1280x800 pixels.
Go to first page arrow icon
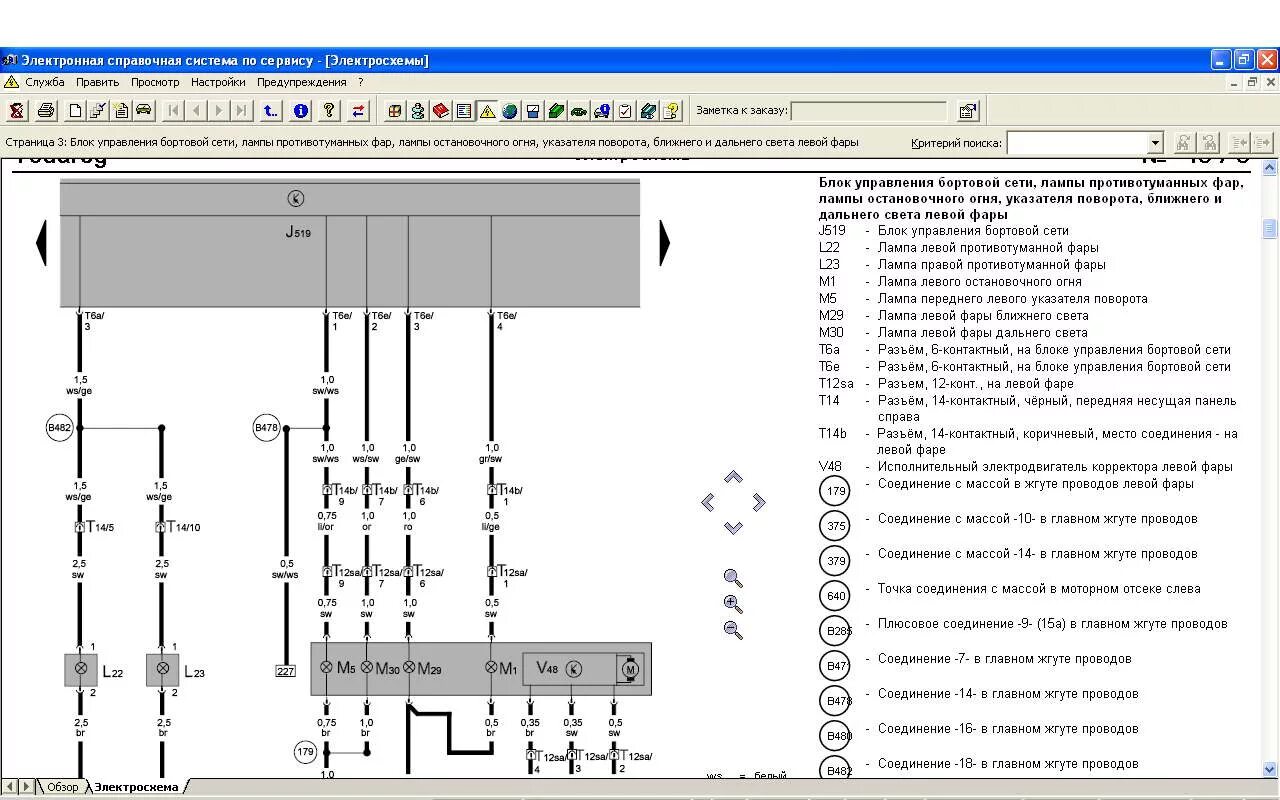(x=174, y=111)
